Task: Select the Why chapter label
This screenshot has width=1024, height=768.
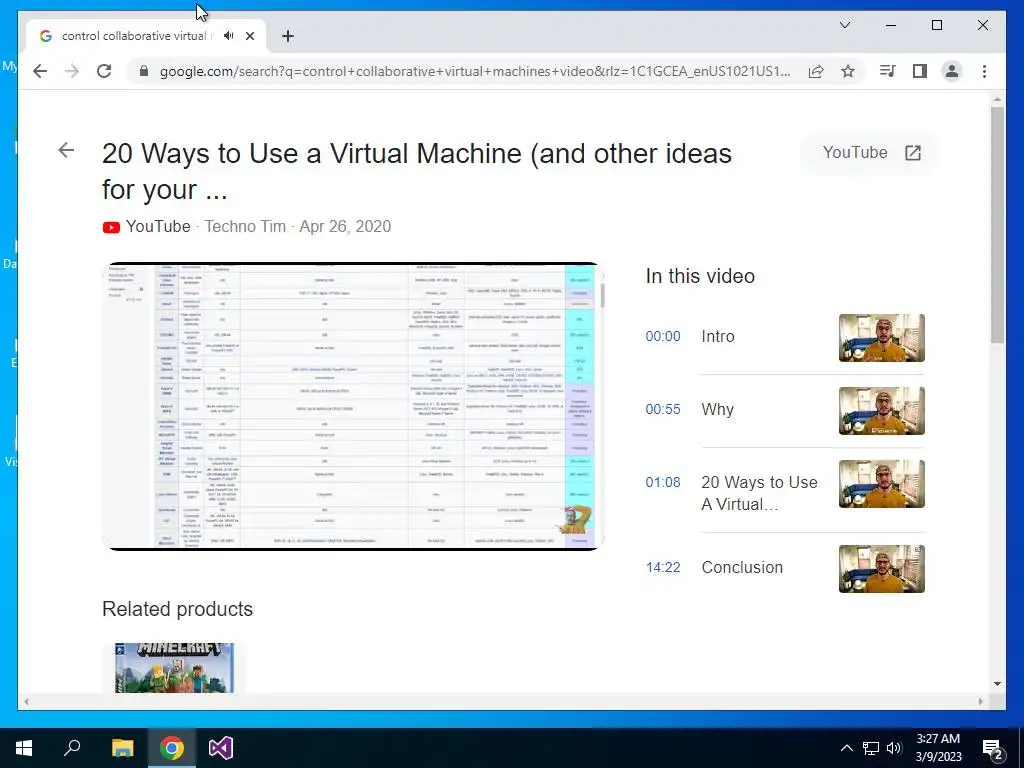Action: [x=718, y=409]
